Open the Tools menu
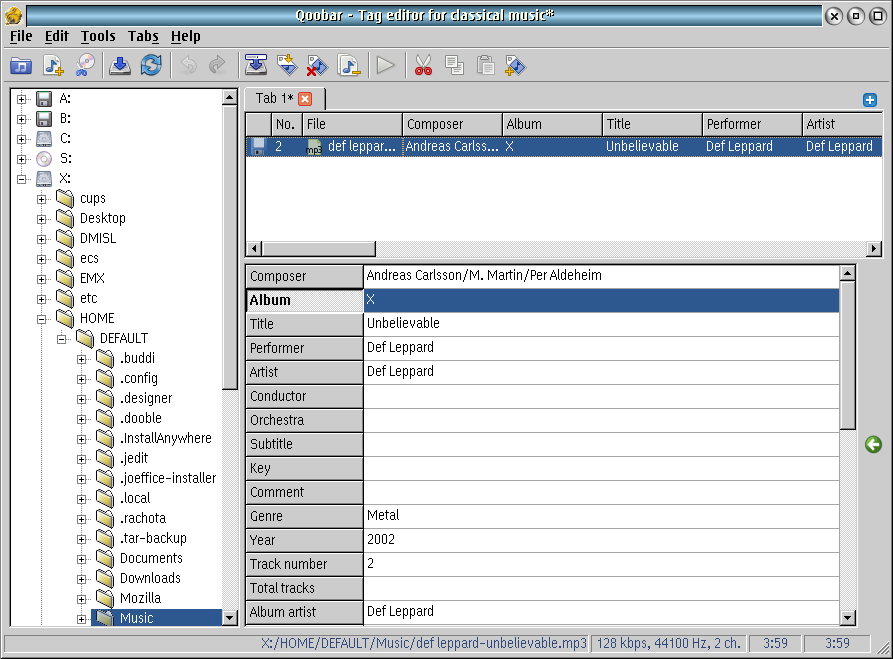 pos(98,36)
